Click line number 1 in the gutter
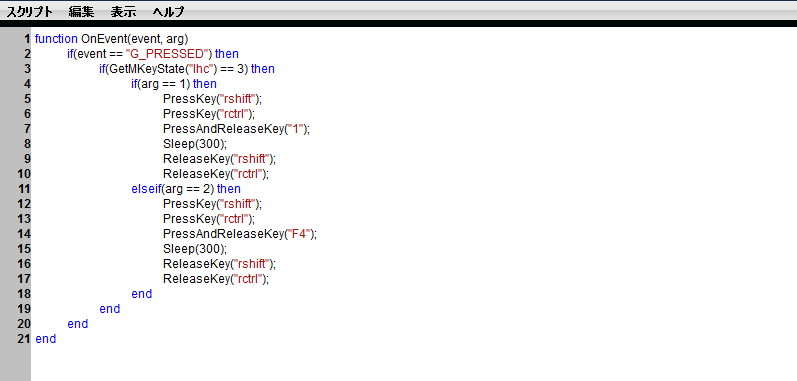Viewport: 797px width, 381px height. [x=26, y=39]
